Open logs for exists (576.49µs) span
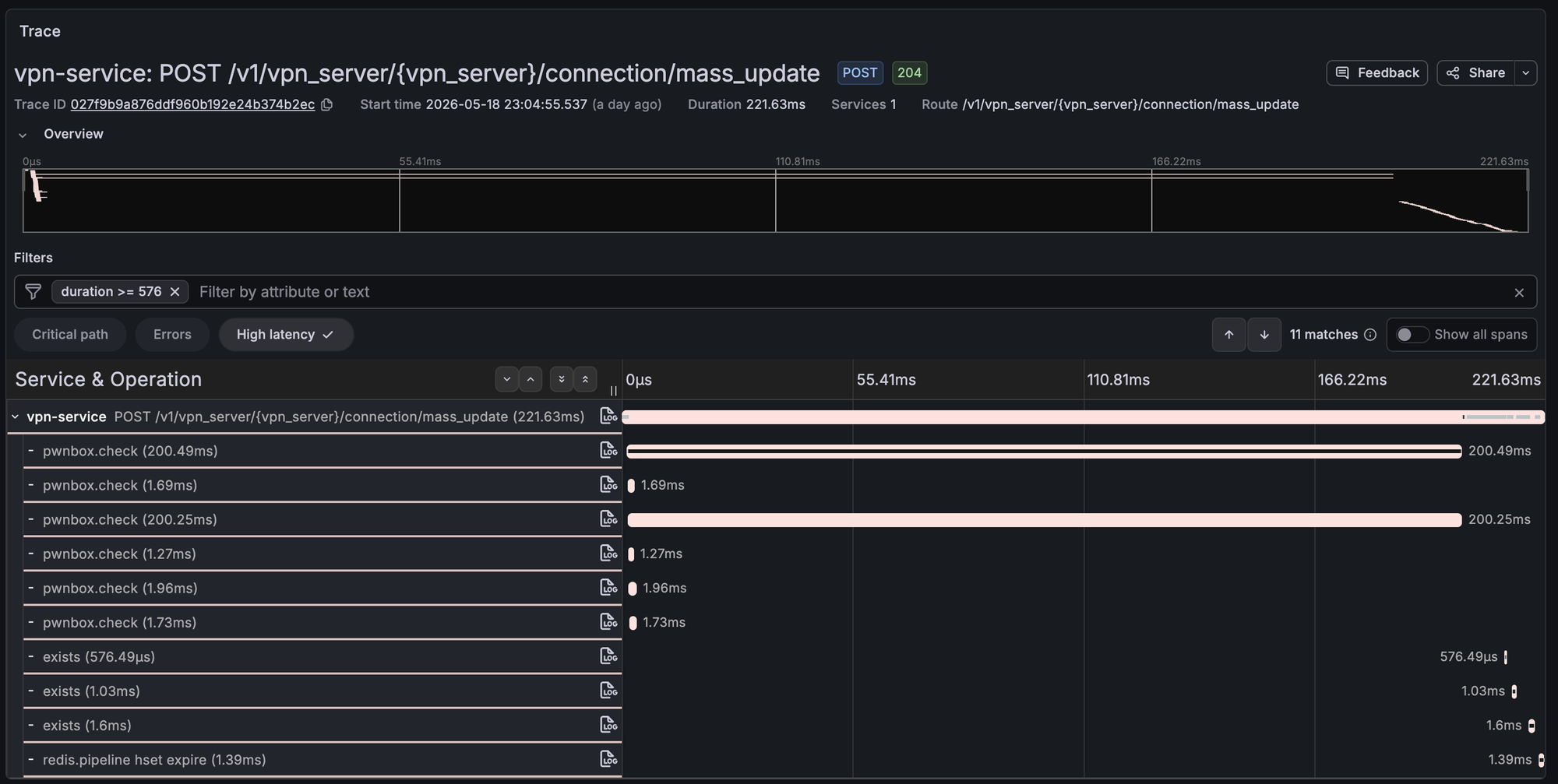The height and width of the screenshot is (784, 1558). click(608, 656)
